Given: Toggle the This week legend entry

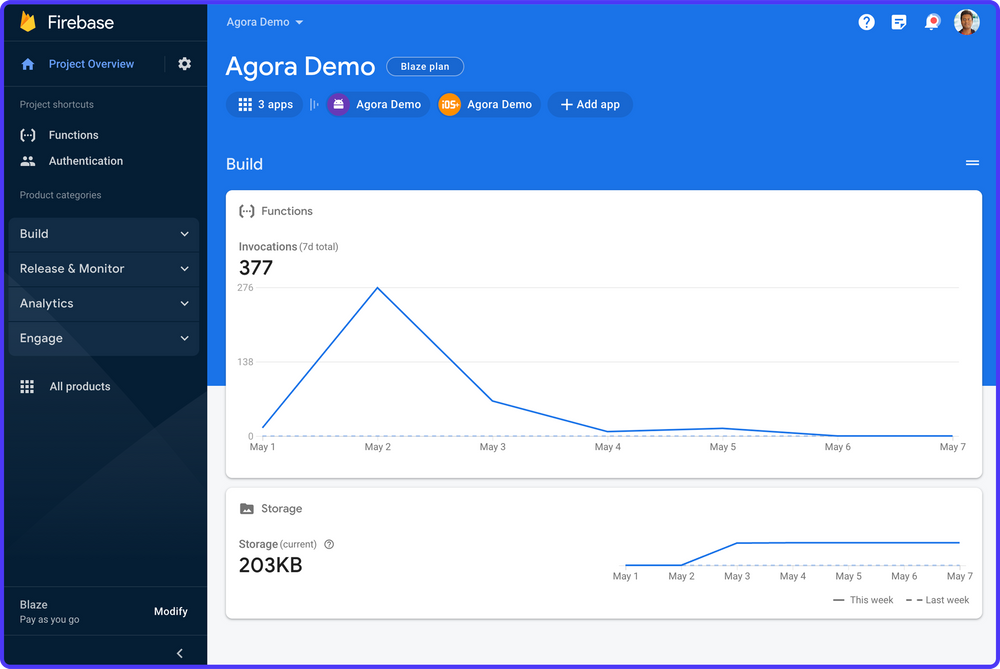Looking at the screenshot, I should (x=864, y=599).
